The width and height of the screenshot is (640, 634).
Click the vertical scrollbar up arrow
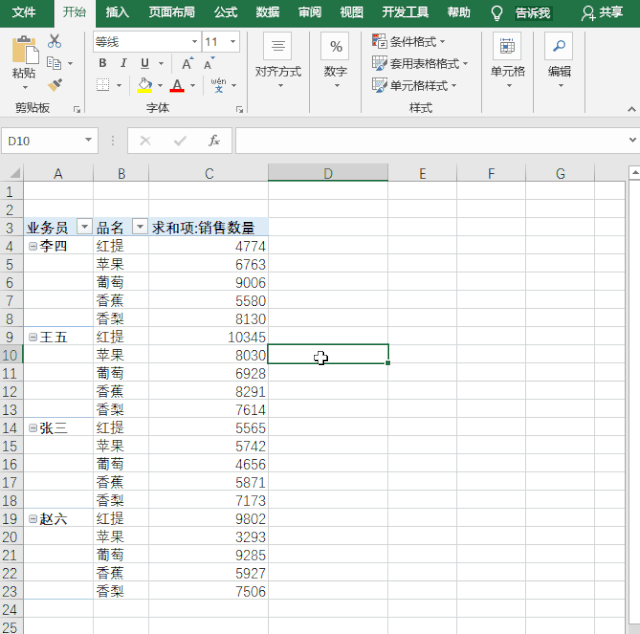(x=634, y=173)
